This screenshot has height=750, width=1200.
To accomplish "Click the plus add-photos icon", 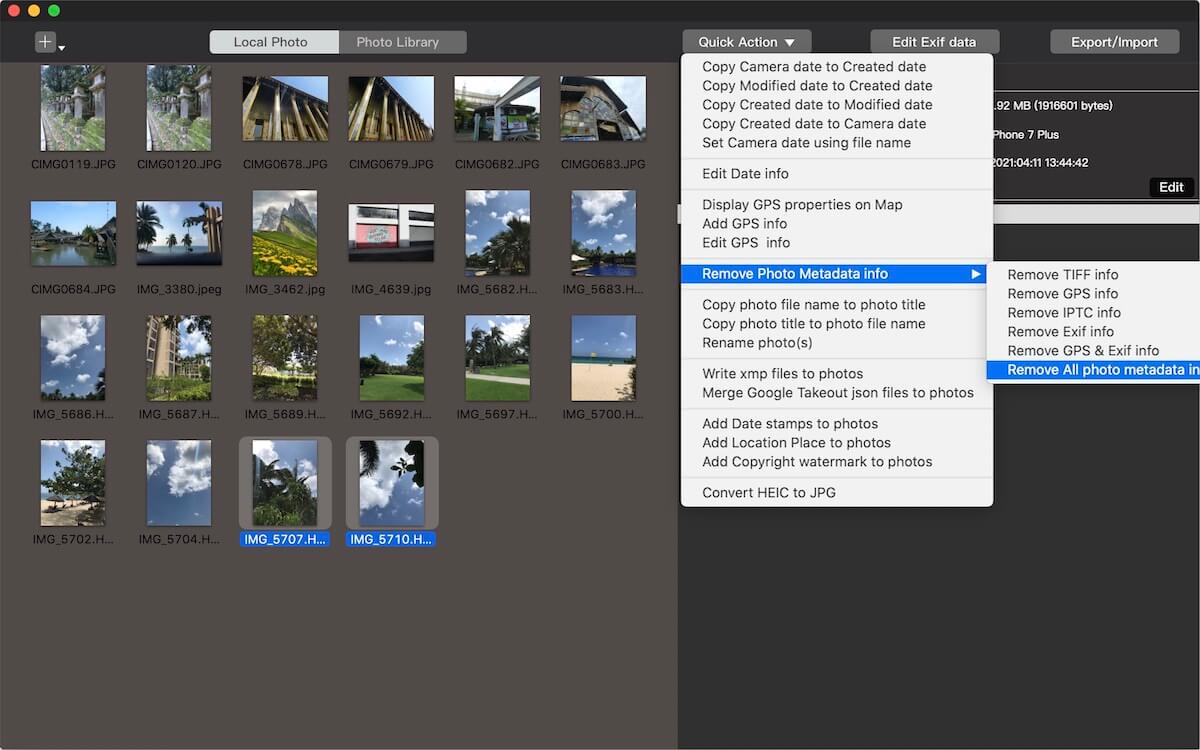I will point(45,42).
